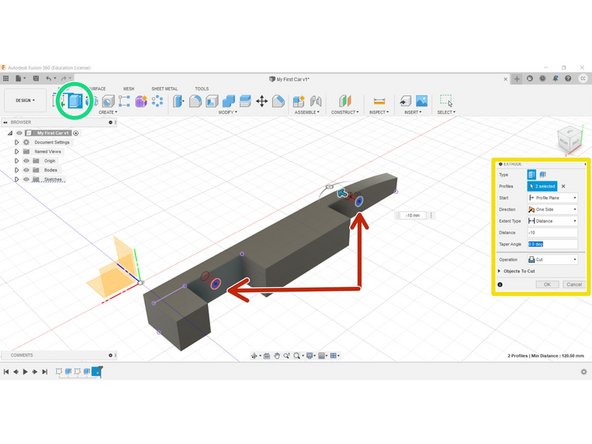
Task: Open the Direction One Side dropdown
Action: click(x=552, y=209)
